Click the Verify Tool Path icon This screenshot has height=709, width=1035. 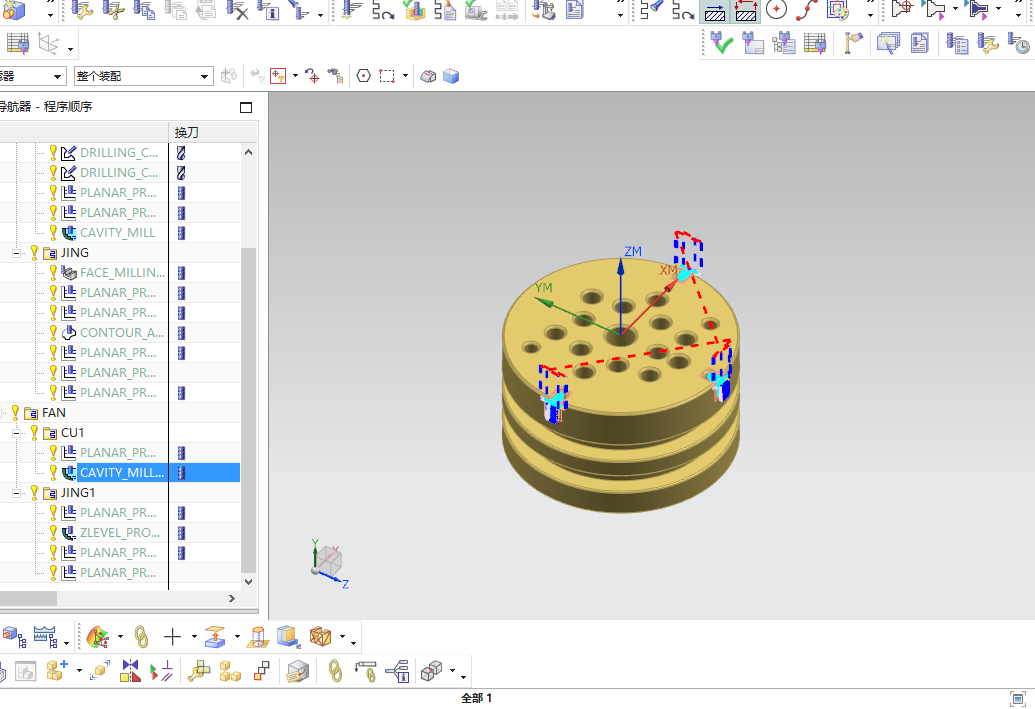click(x=415, y=9)
